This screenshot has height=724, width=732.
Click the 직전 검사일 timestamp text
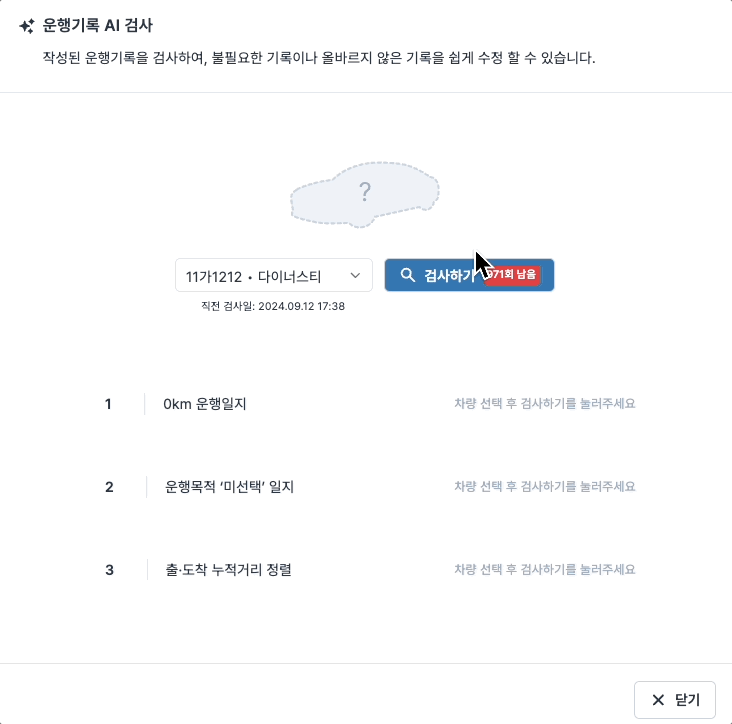coord(273,306)
